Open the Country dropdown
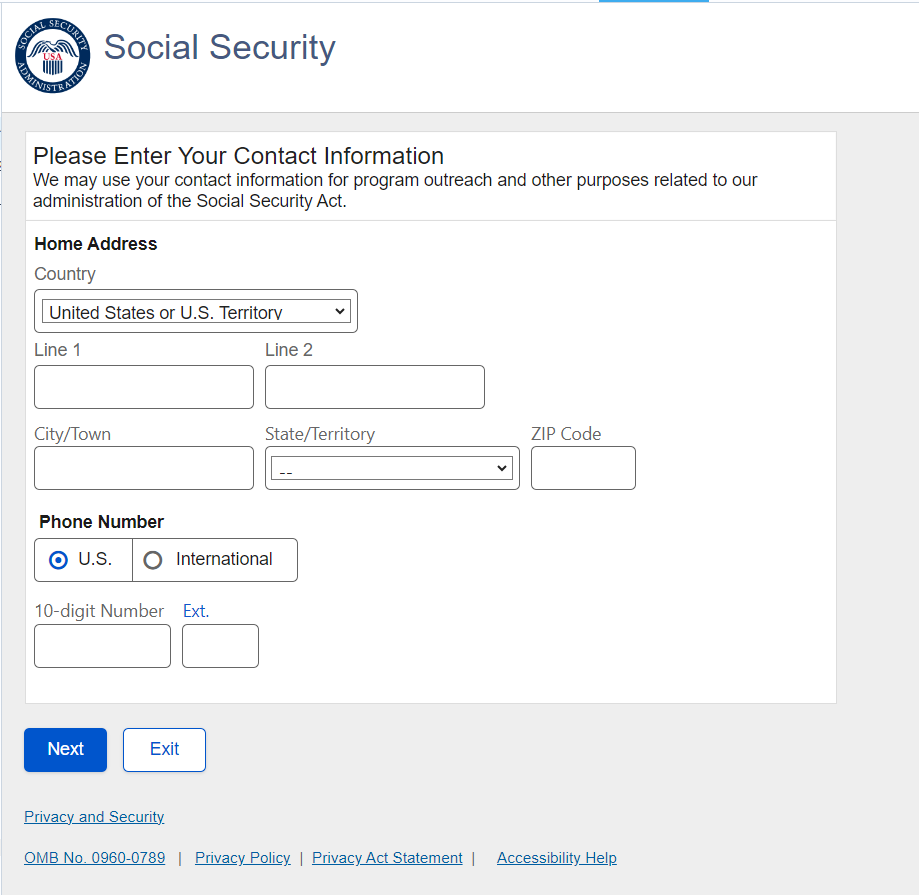This screenshot has width=919, height=895. point(196,312)
